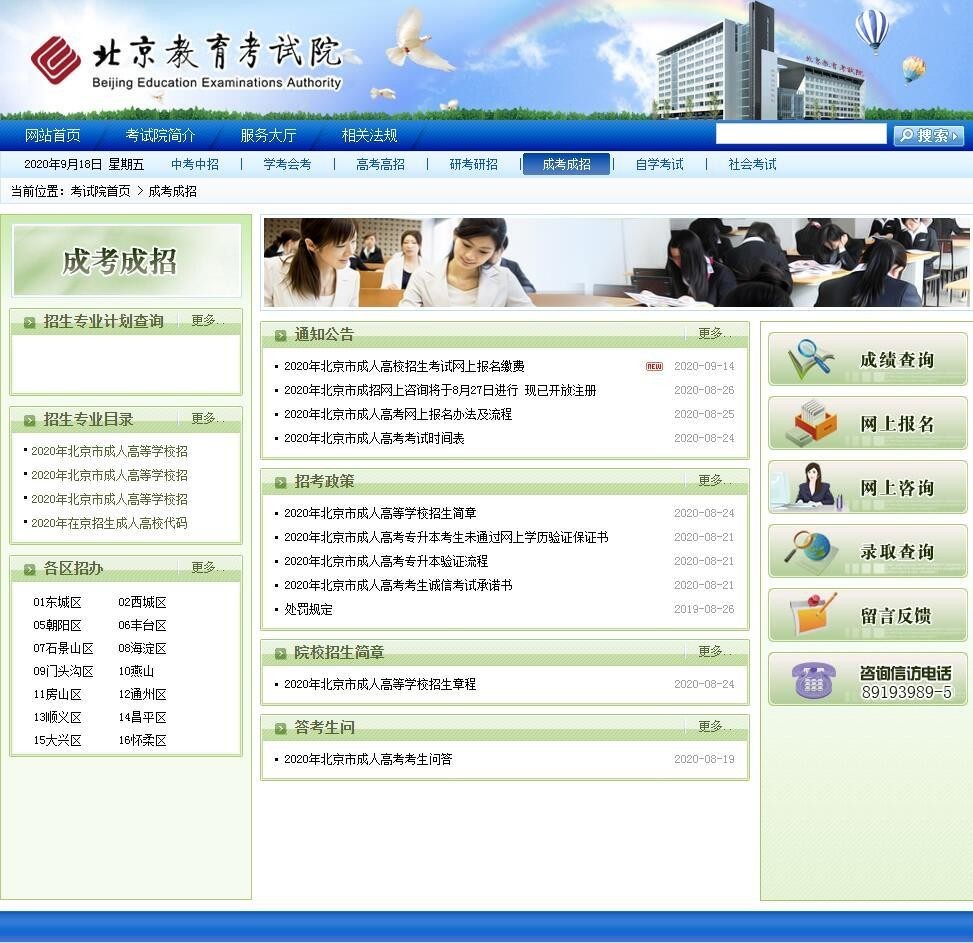
Task: Click the red NEW badge icon
Action: (x=654, y=367)
